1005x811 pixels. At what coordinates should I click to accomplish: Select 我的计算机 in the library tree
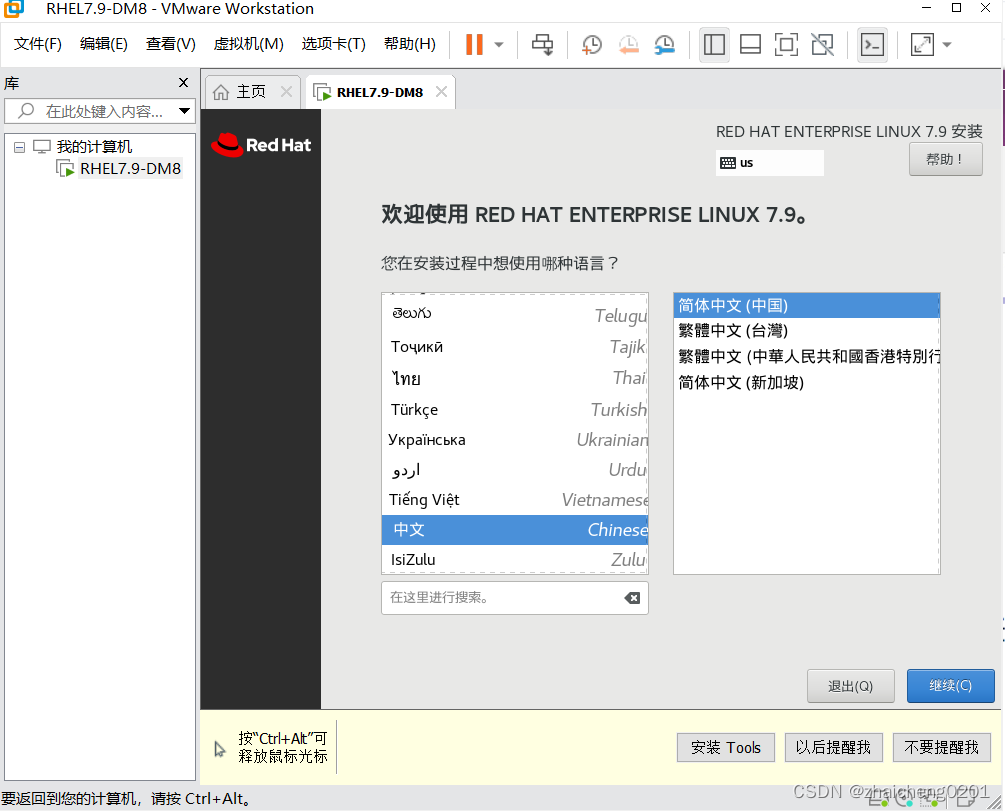click(x=94, y=147)
